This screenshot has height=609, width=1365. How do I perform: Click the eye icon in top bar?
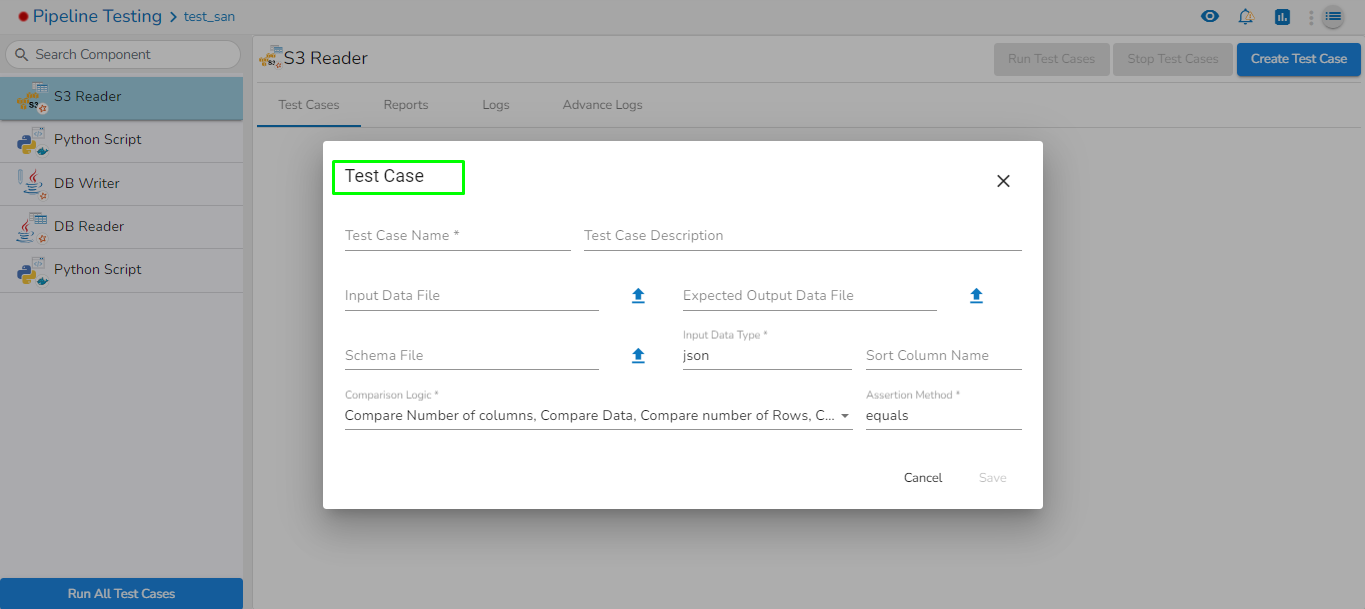(x=1210, y=17)
